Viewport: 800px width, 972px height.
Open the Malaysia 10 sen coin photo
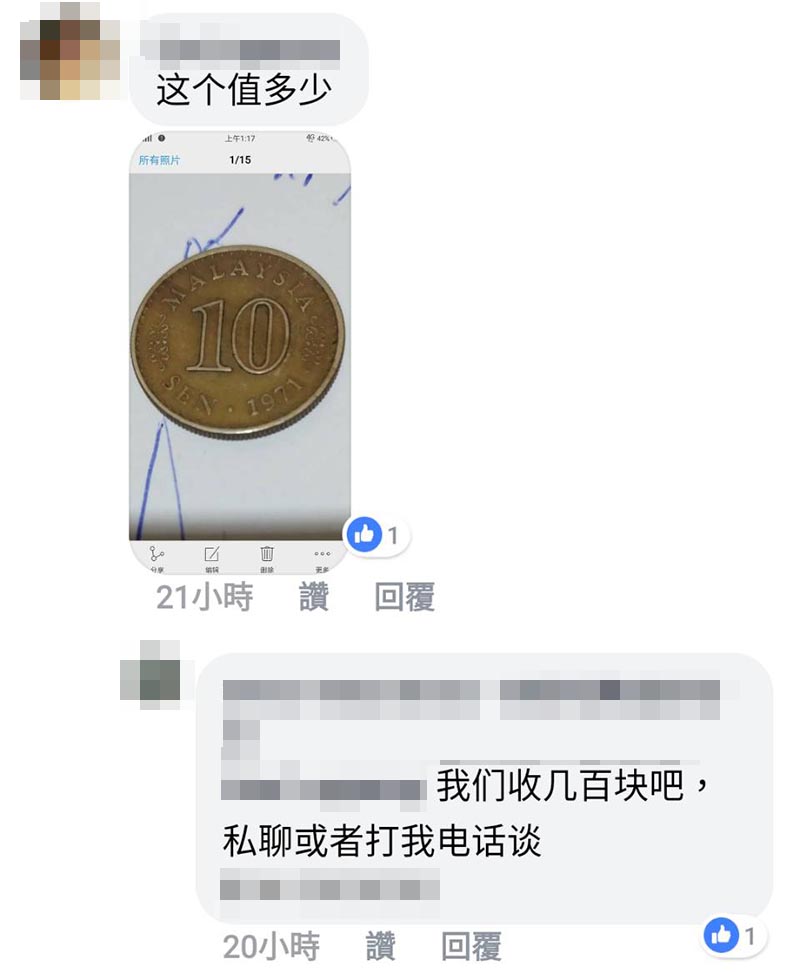pos(240,353)
